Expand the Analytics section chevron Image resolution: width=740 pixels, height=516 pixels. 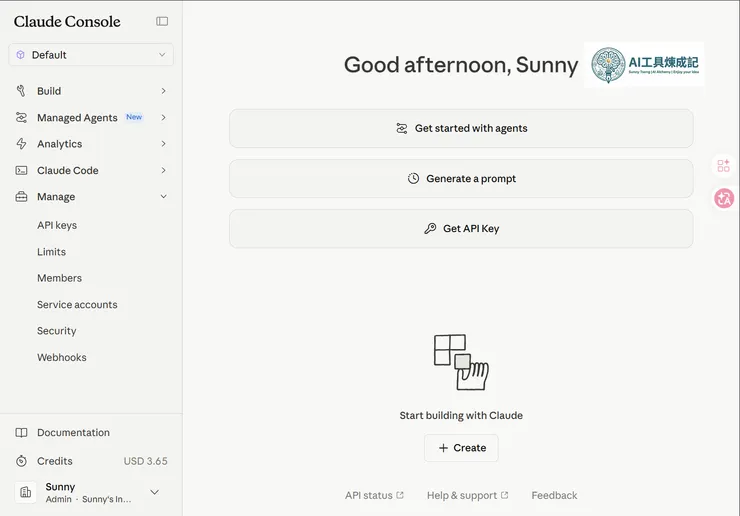(x=163, y=144)
